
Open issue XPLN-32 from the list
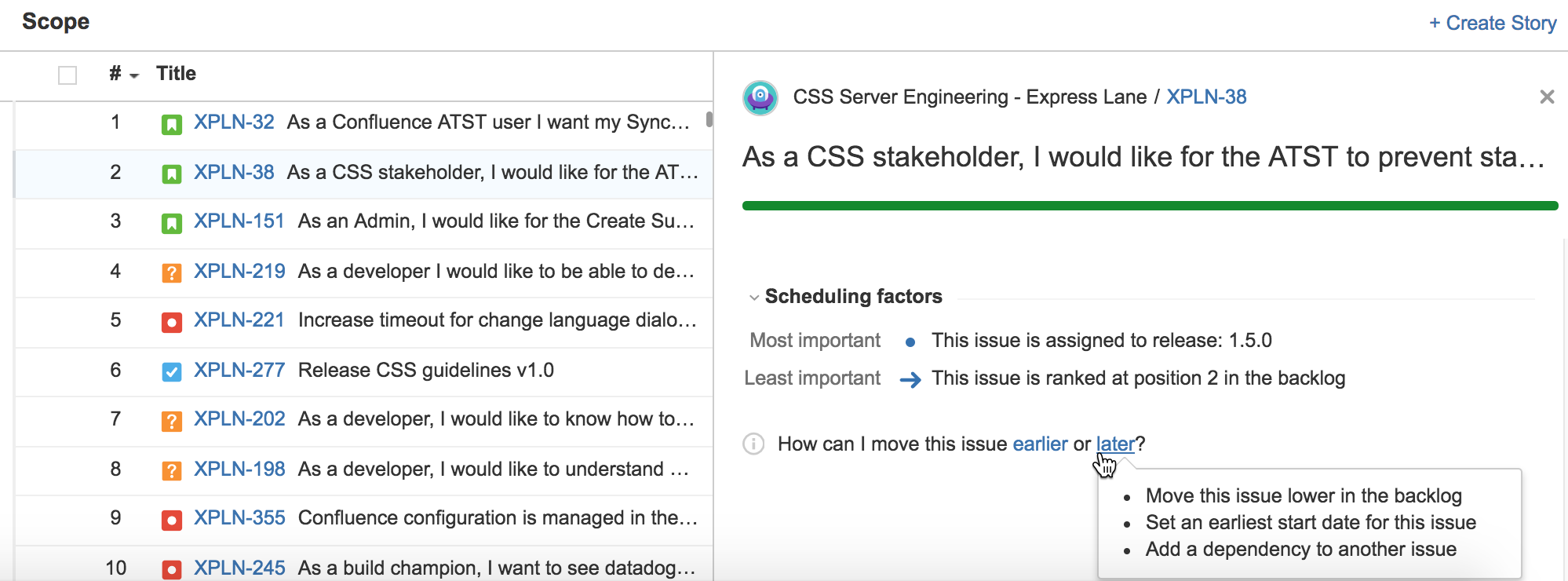point(234,122)
